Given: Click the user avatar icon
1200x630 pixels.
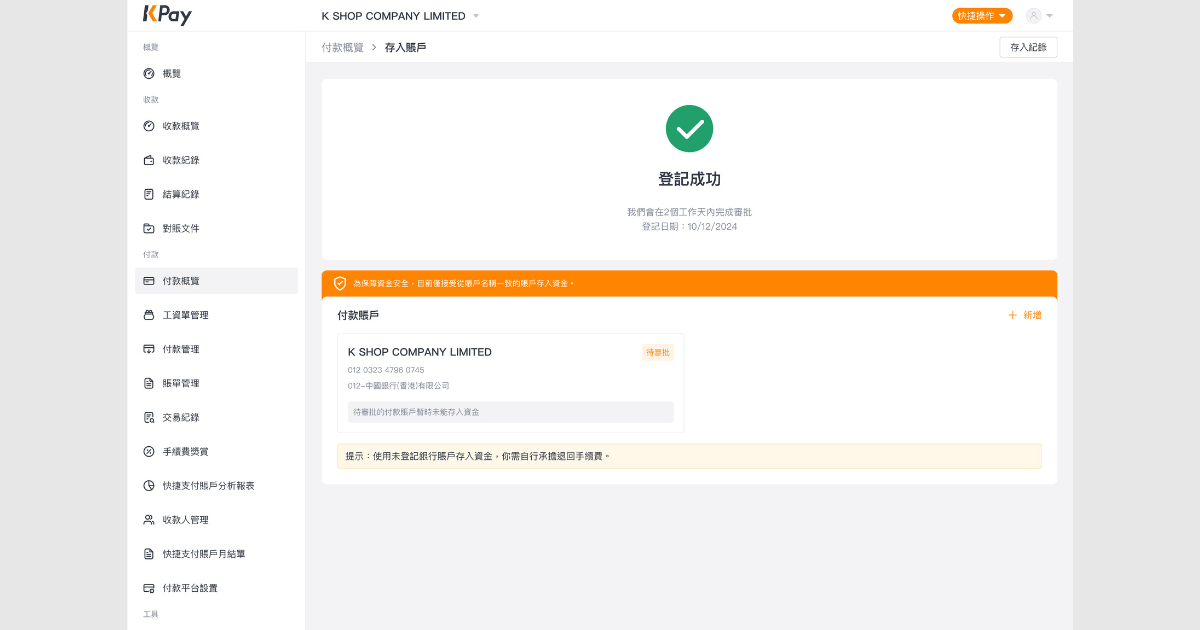Looking at the screenshot, I should click(x=1033, y=16).
